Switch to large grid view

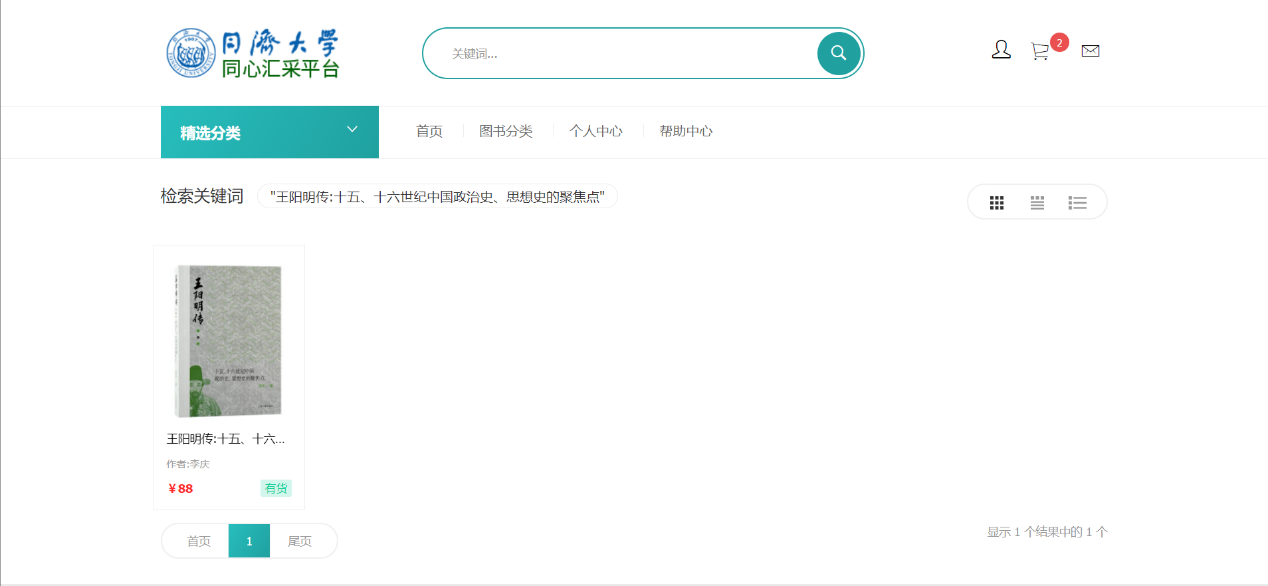pyautogui.click(x=997, y=203)
